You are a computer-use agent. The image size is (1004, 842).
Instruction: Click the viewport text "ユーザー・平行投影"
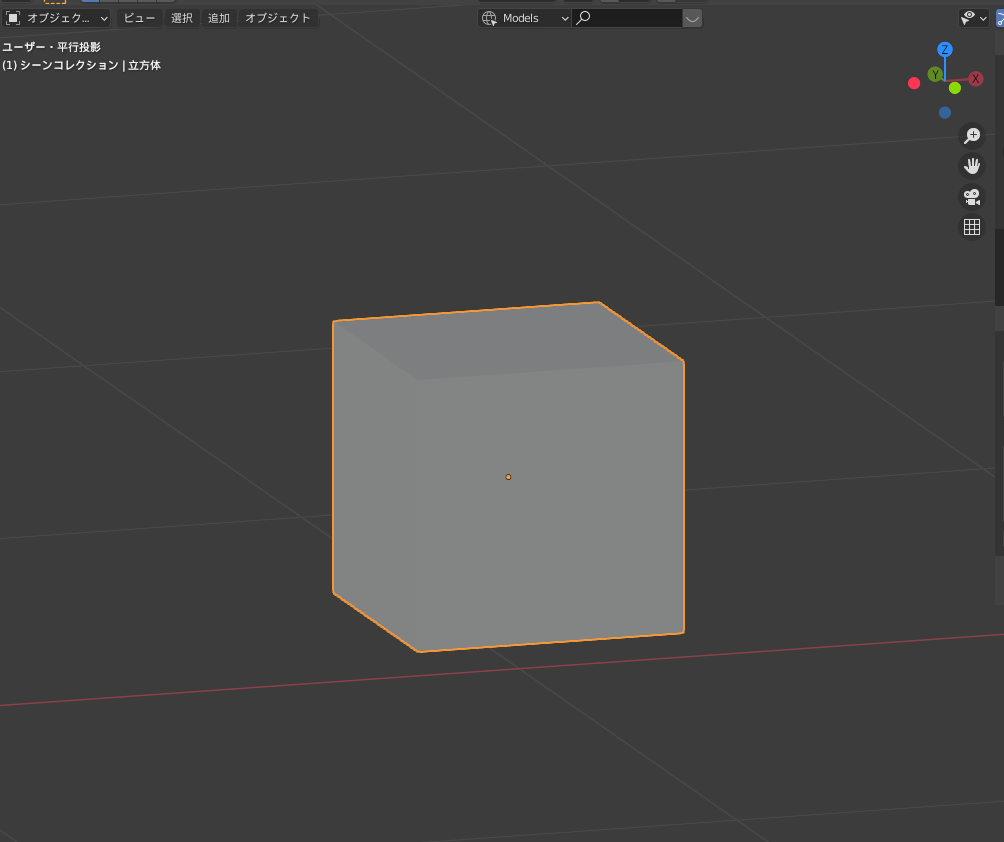pyautogui.click(x=51, y=47)
